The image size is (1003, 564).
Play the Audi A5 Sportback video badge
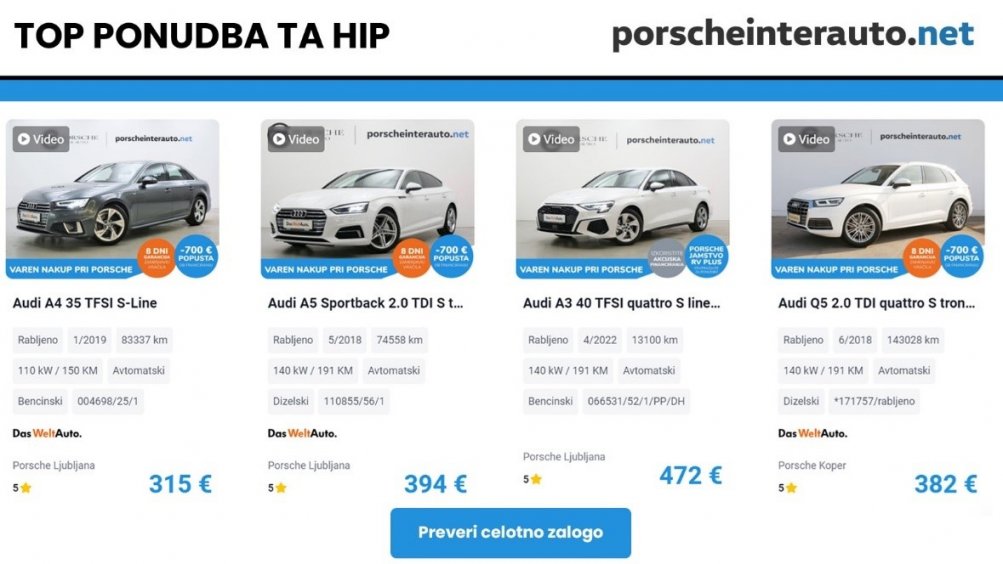[x=296, y=139]
